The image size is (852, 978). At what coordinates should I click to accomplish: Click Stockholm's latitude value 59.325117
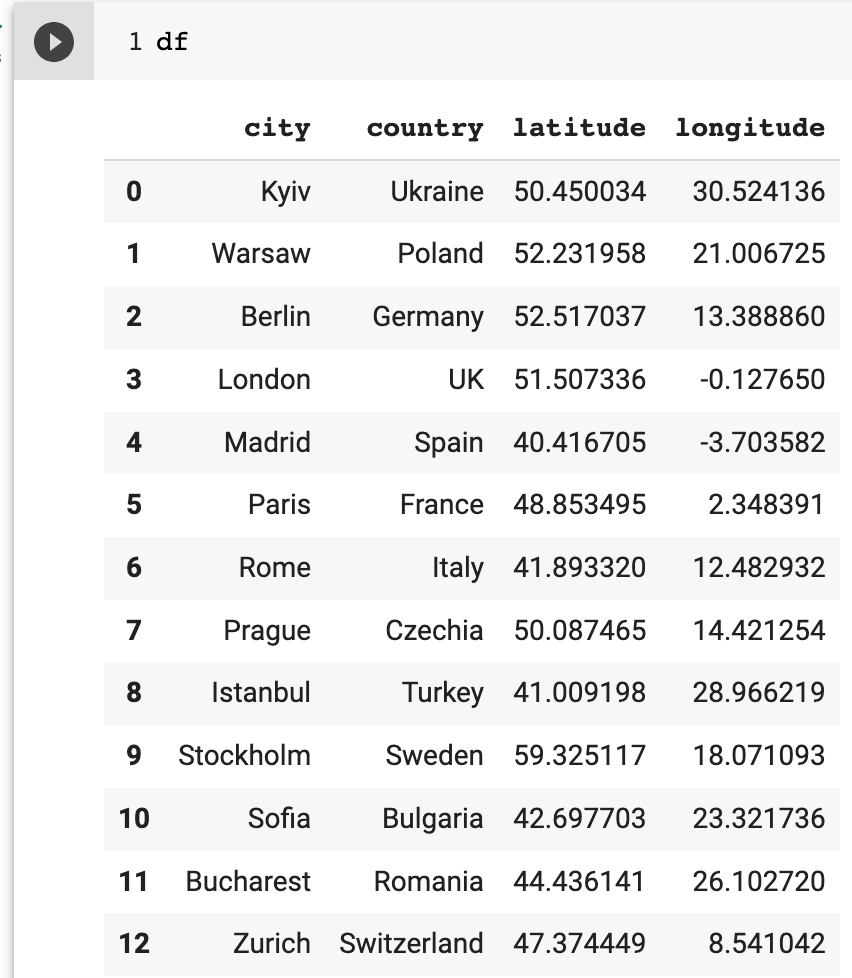579,756
